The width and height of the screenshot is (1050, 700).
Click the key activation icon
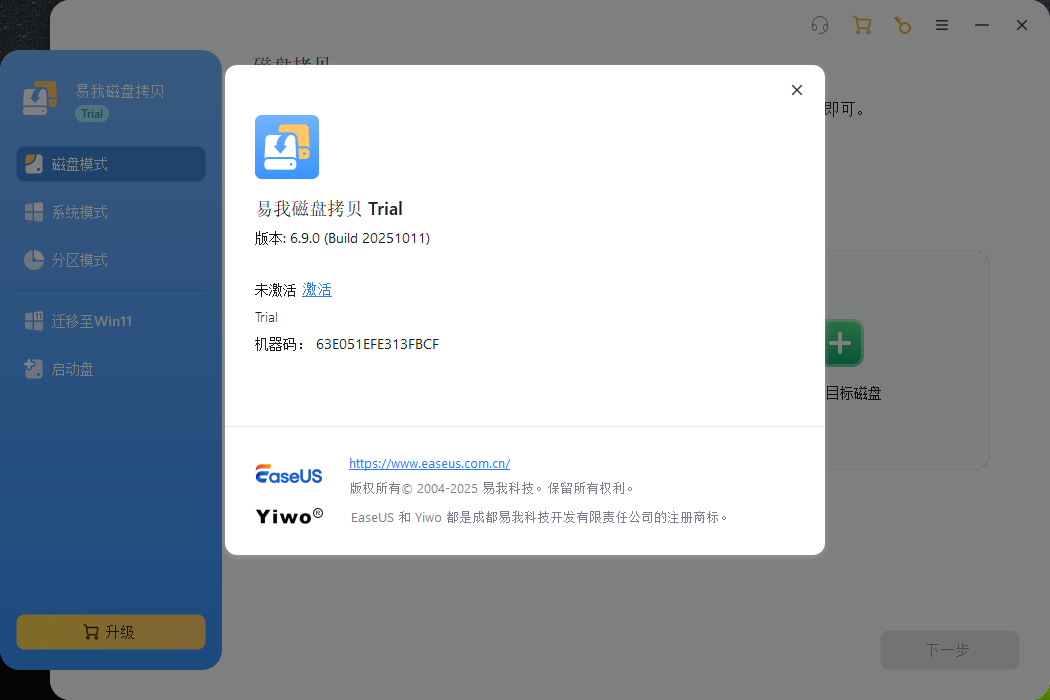tap(902, 26)
